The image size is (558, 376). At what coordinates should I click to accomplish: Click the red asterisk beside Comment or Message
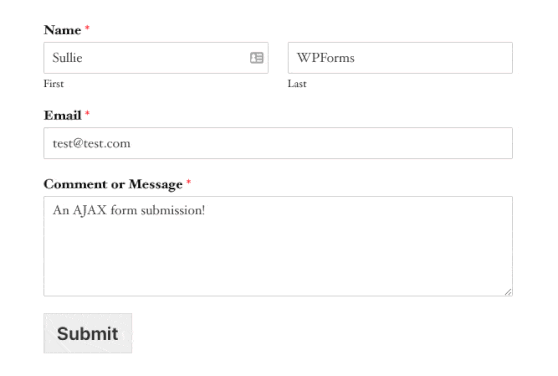click(x=189, y=182)
